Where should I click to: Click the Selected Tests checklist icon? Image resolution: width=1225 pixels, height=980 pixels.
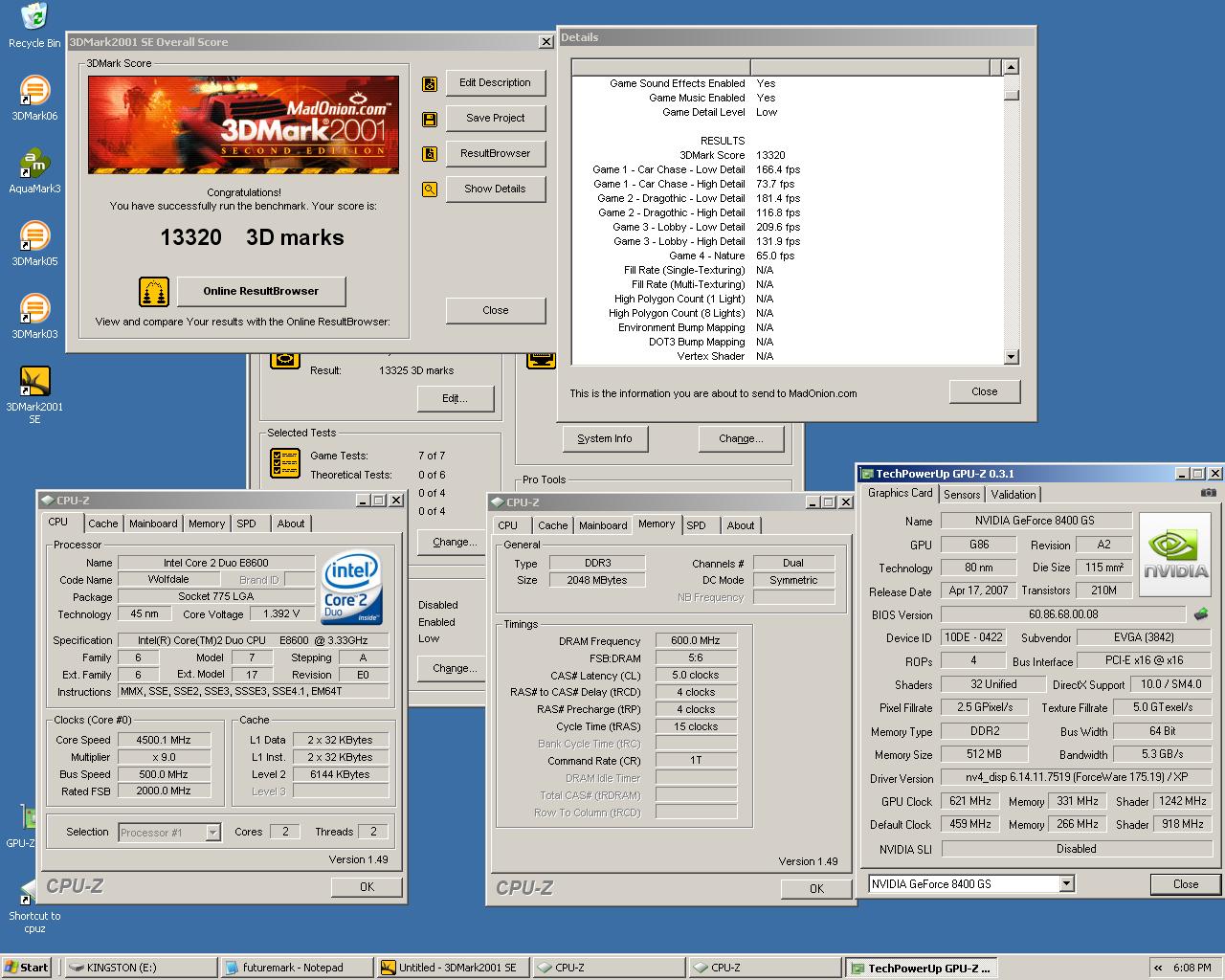285,464
